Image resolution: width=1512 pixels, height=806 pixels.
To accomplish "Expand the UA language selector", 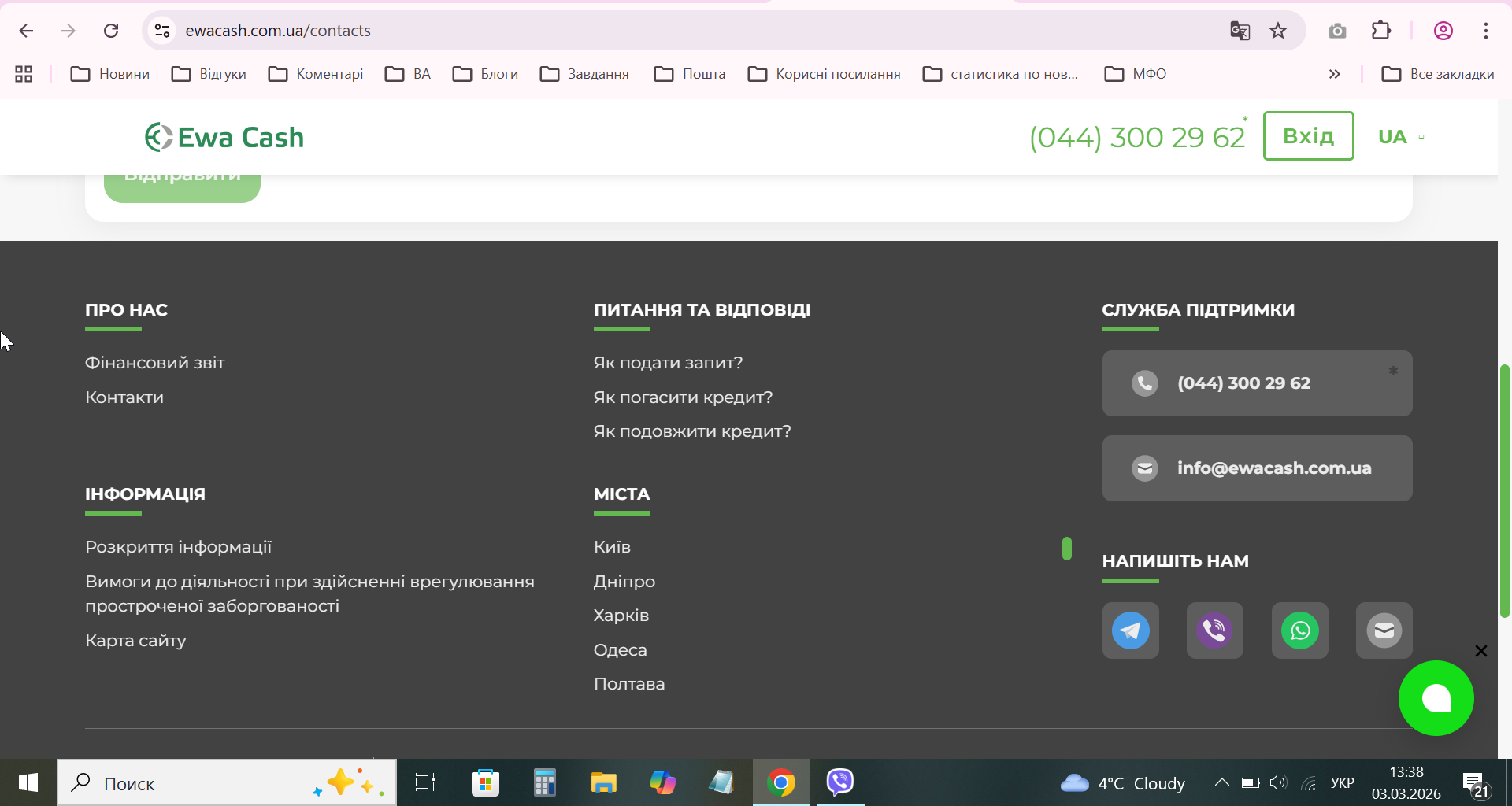I will [1401, 137].
